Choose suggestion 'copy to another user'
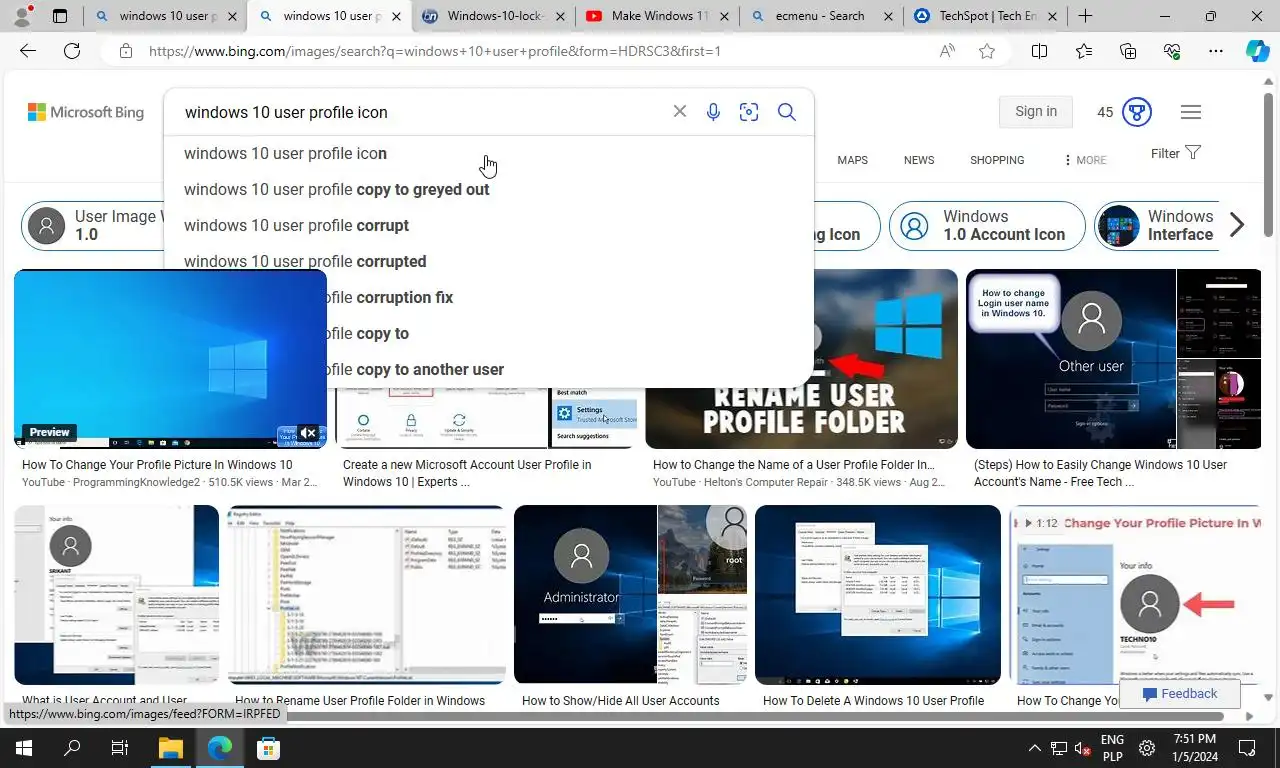This screenshot has height=768, width=1280. tap(570, 369)
